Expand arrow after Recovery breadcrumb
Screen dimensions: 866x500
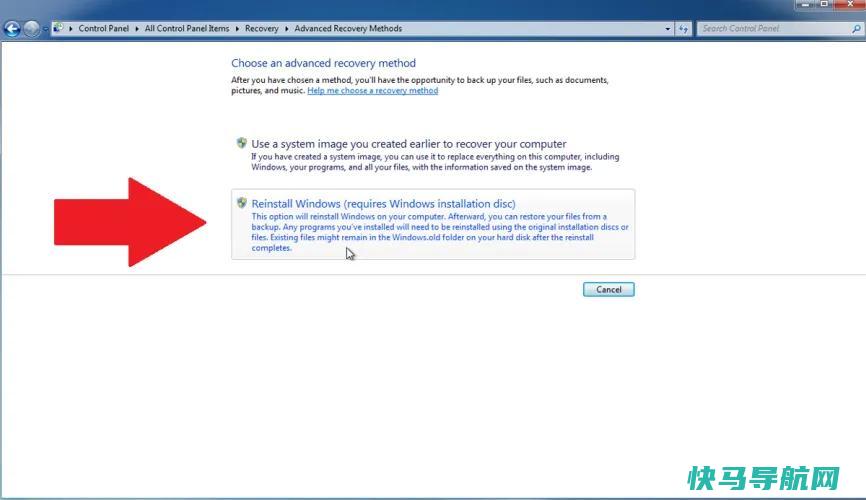pos(287,29)
